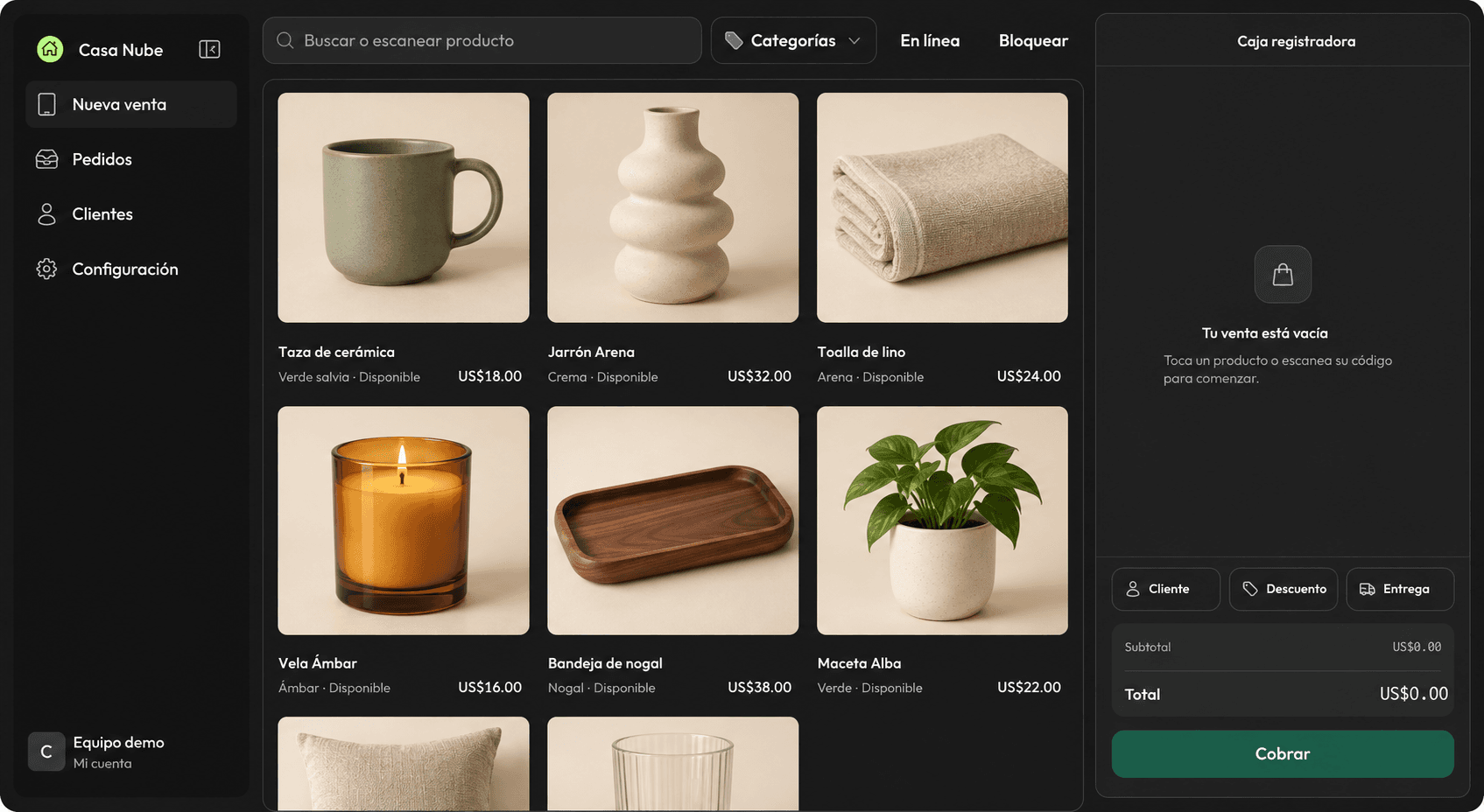Viewport: 1484px width, 812px height.
Task: Open the Equipo demo account label
Action: coord(119,742)
